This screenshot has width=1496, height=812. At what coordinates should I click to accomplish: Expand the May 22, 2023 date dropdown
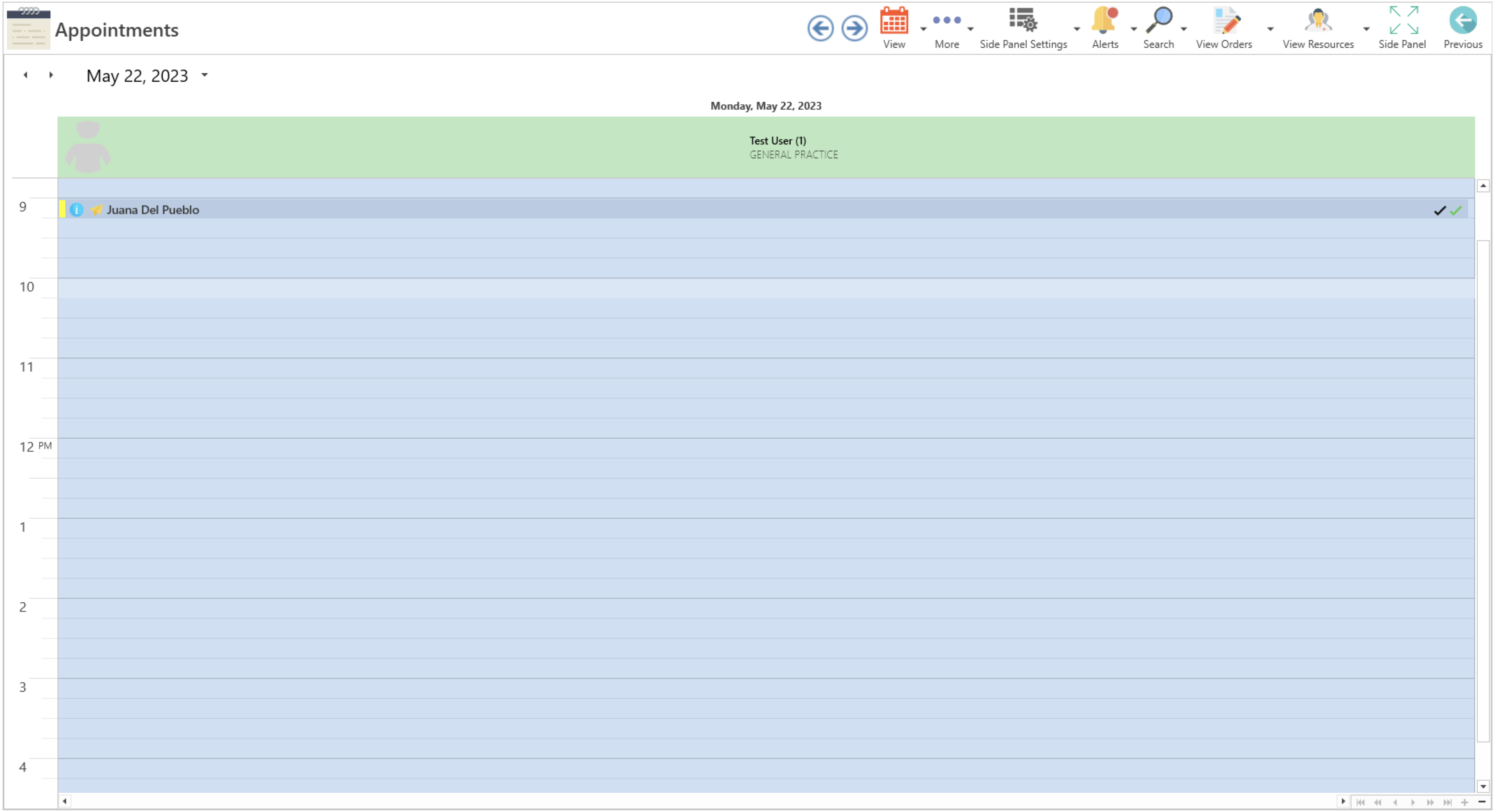coord(205,75)
